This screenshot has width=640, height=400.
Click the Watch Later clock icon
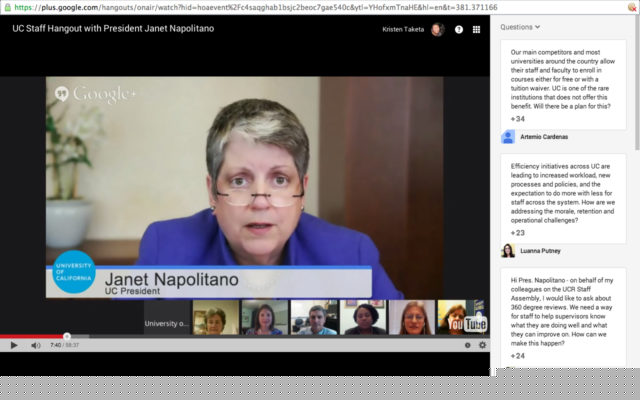[467, 345]
